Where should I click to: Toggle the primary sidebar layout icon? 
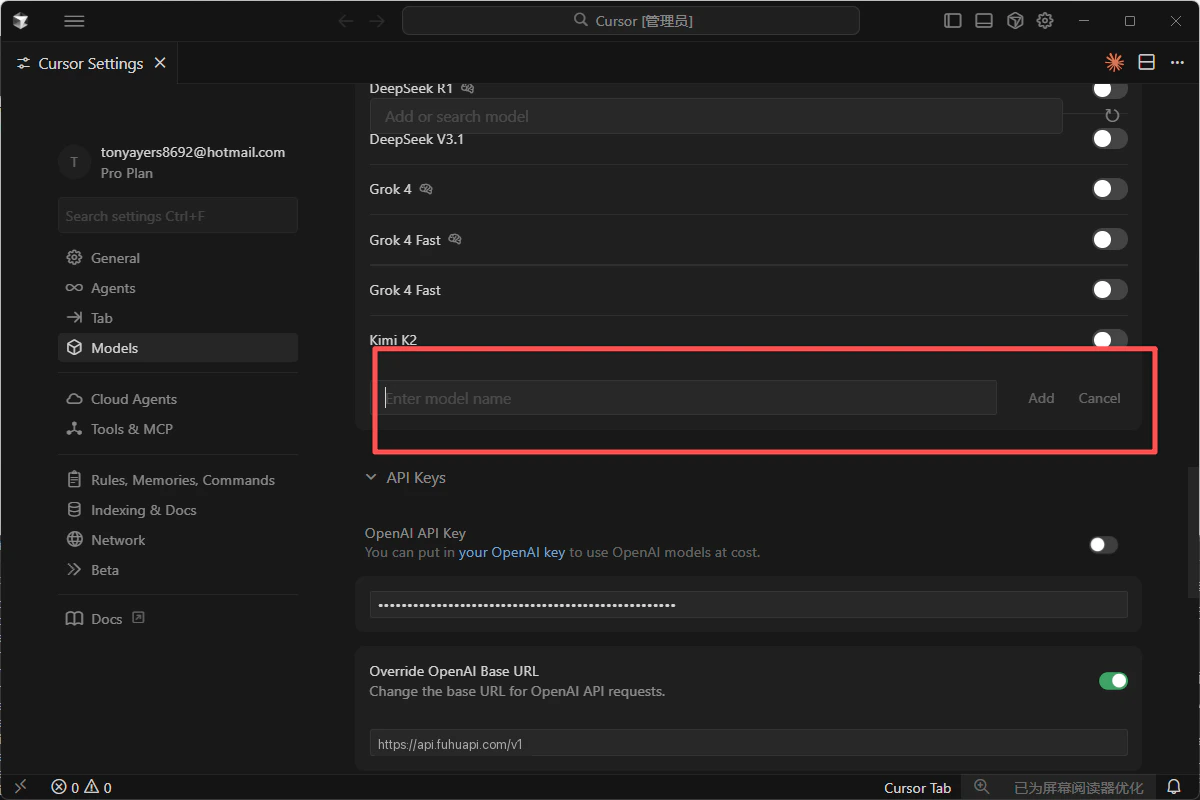[x=953, y=21]
